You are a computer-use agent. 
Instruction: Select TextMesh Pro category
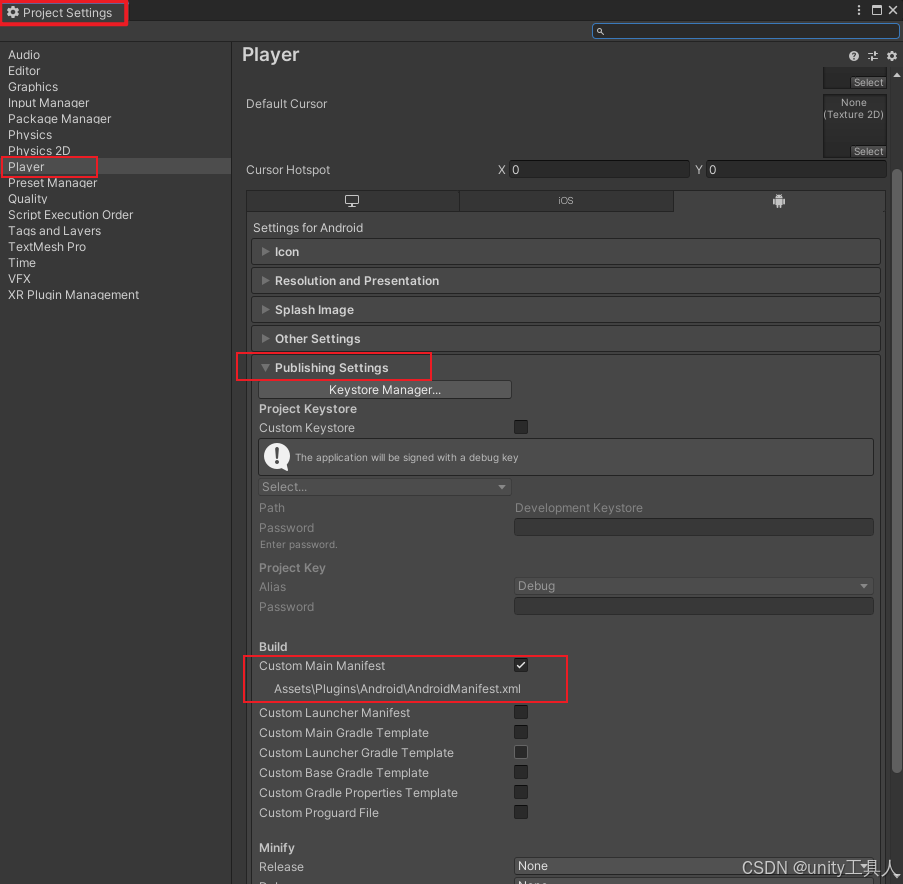pyautogui.click(x=47, y=246)
